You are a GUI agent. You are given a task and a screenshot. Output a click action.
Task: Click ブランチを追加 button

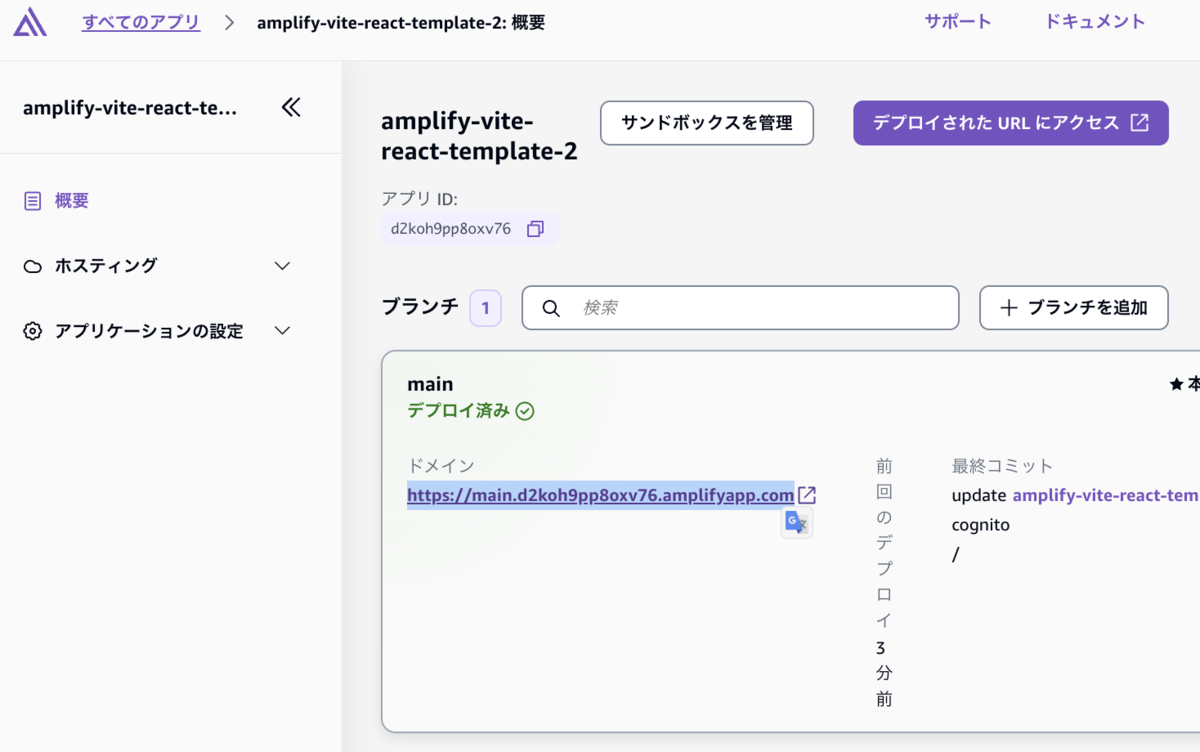[x=1074, y=308]
